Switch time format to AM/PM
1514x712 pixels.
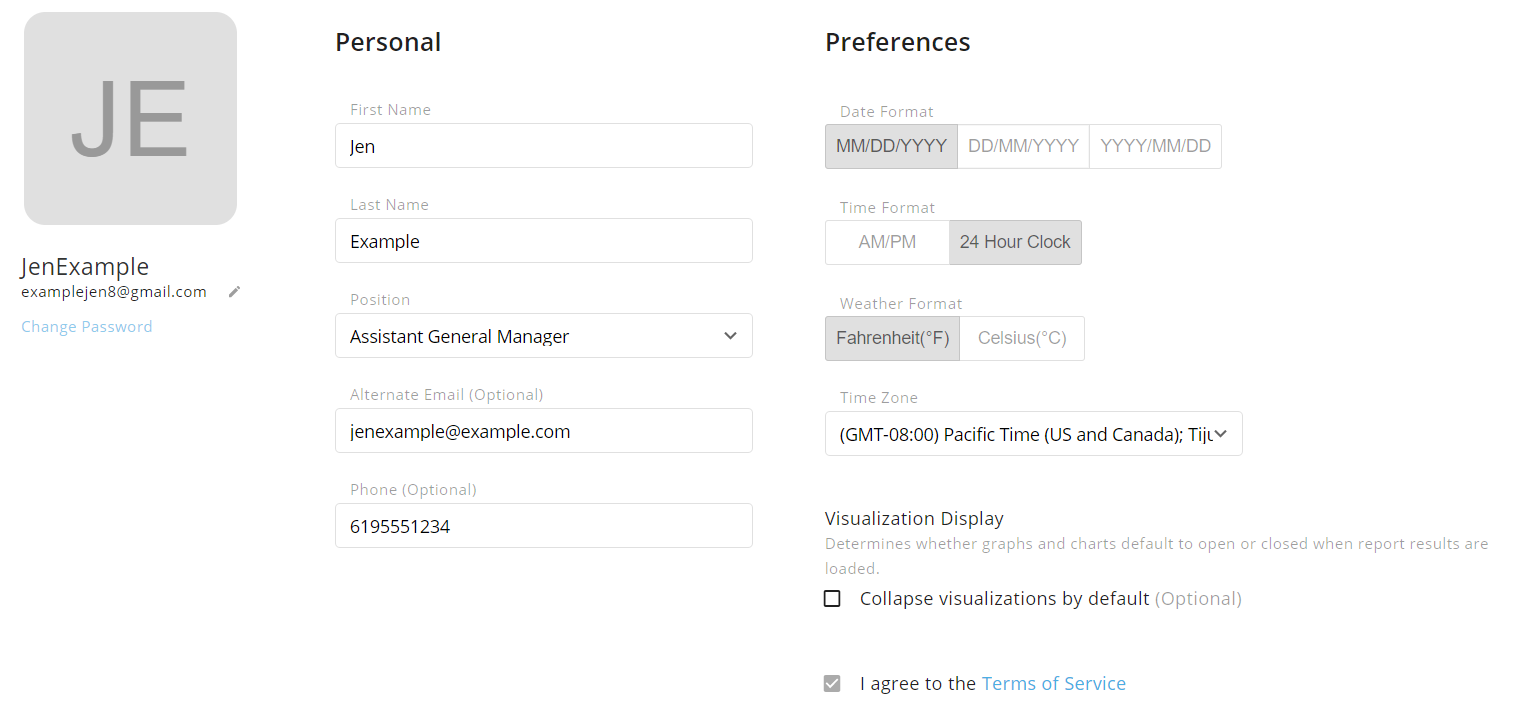click(x=887, y=242)
